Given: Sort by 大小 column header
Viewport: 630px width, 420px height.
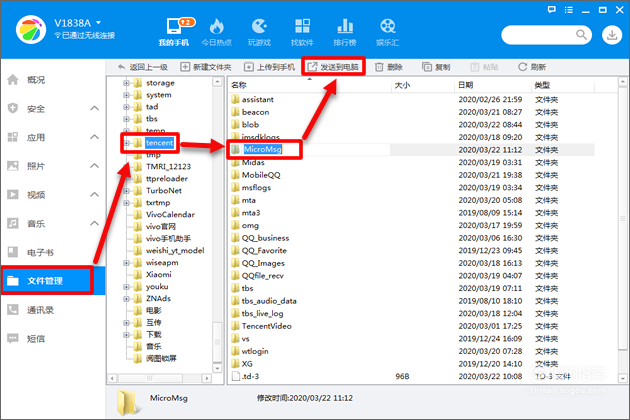Looking at the screenshot, I should [423, 85].
